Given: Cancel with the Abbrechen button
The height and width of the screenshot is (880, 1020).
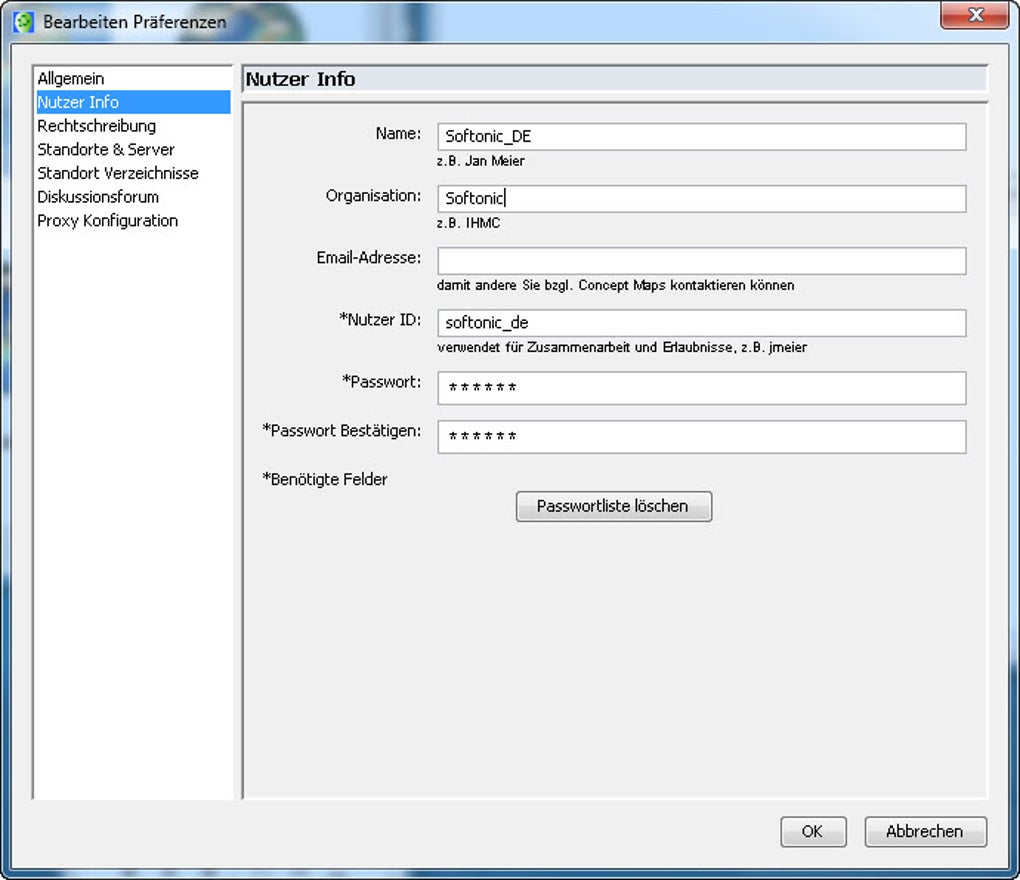Looking at the screenshot, I should tap(925, 831).
